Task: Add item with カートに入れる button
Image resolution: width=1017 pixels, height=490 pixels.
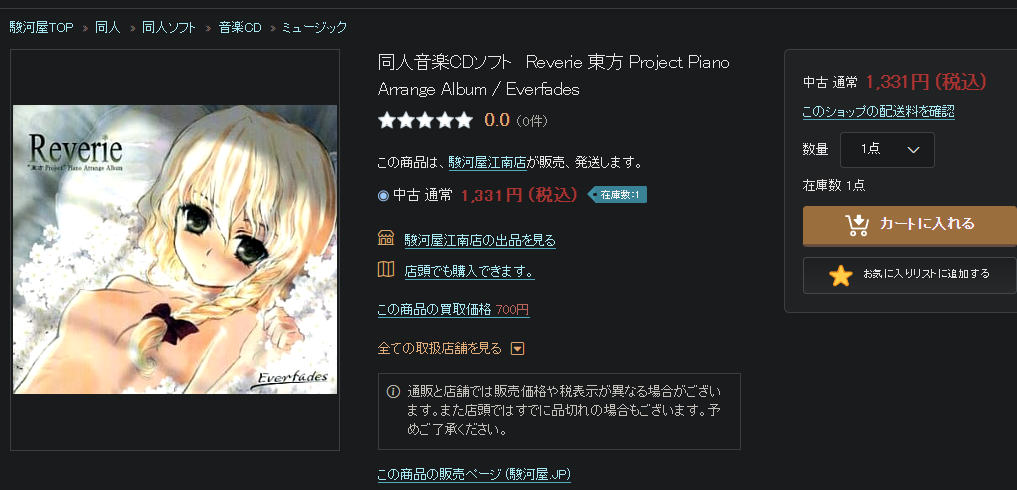Action: point(910,225)
